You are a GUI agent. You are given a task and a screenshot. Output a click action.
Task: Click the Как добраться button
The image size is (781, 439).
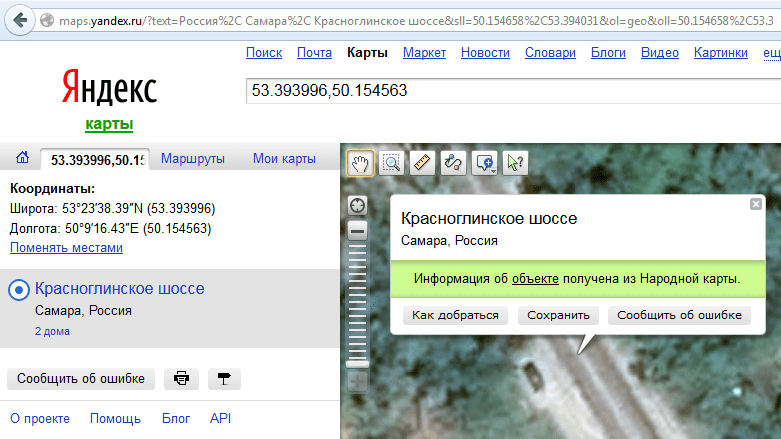pyautogui.click(x=455, y=315)
